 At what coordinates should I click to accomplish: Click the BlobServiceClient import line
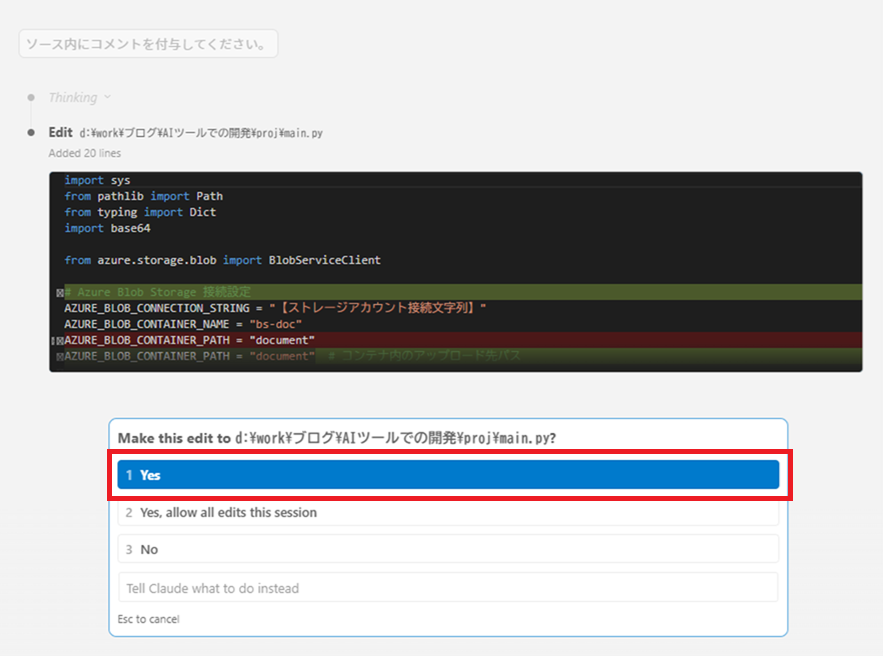(222, 260)
